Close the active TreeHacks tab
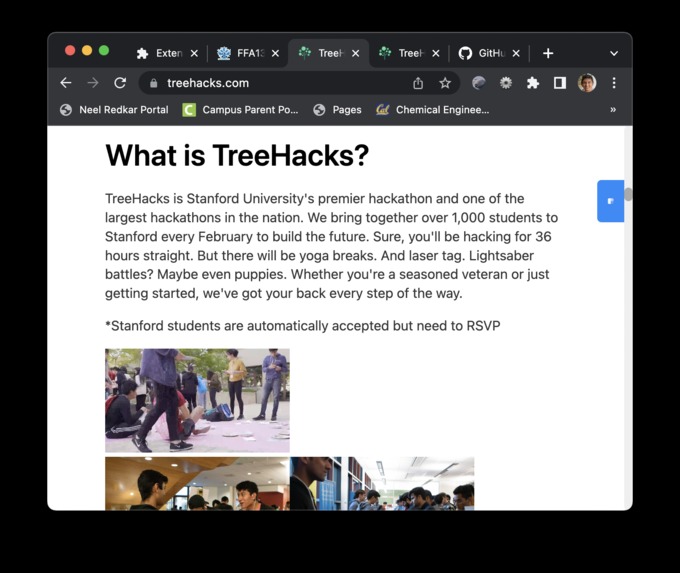The height and width of the screenshot is (573, 680). (x=356, y=53)
